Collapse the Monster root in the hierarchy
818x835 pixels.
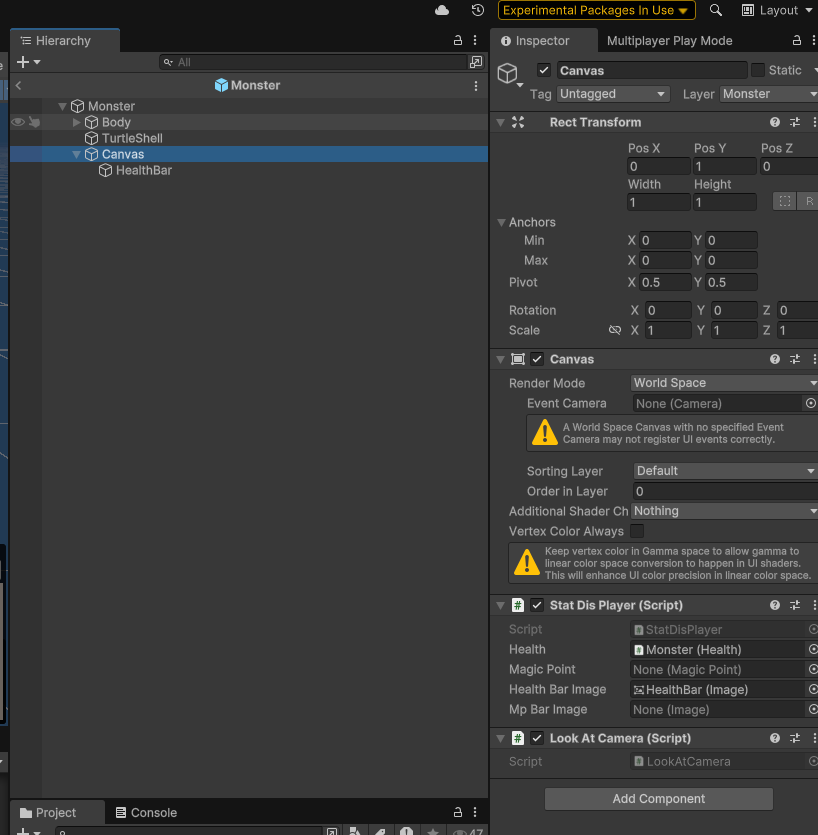(x=62, y=107)
